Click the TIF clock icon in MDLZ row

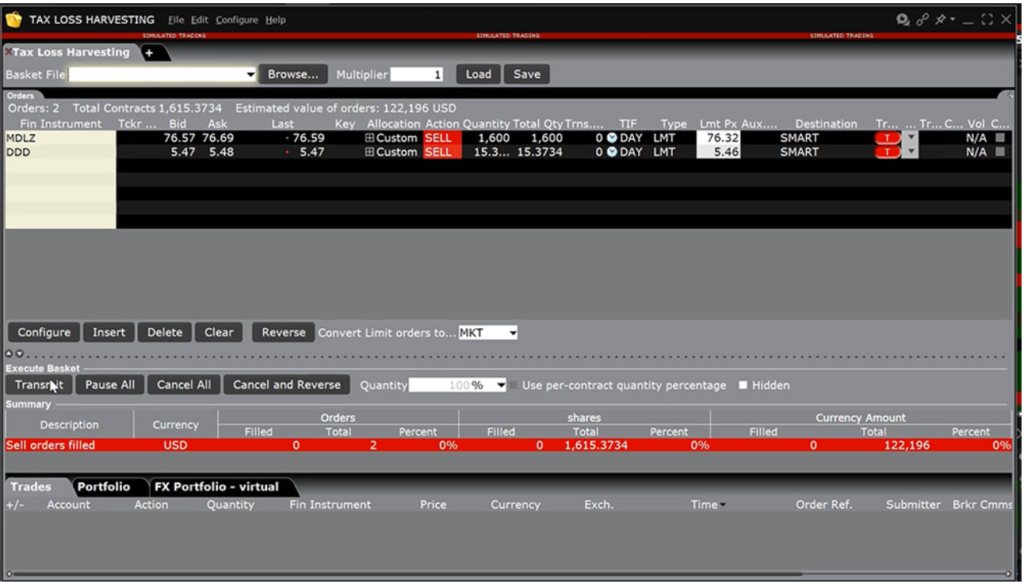pyautogui.click(x=612, y=138)
